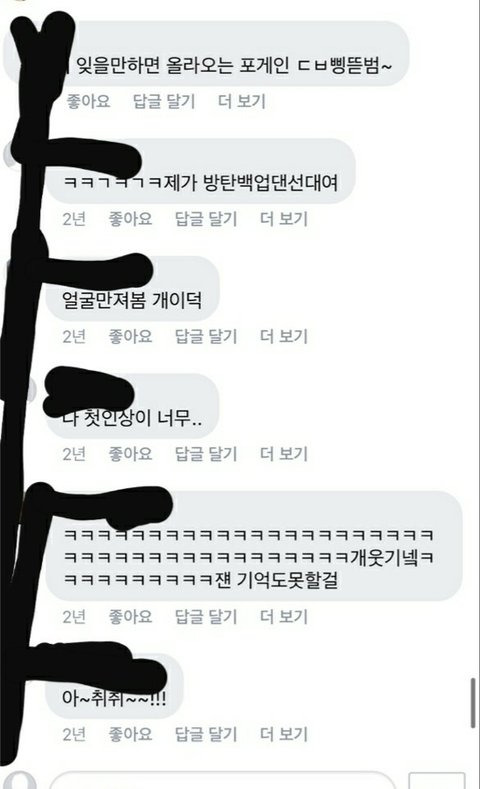
Task: Click the vertical scrollbar thumb at the right edge
Action: pyautogui.click(x=473, y=703)
